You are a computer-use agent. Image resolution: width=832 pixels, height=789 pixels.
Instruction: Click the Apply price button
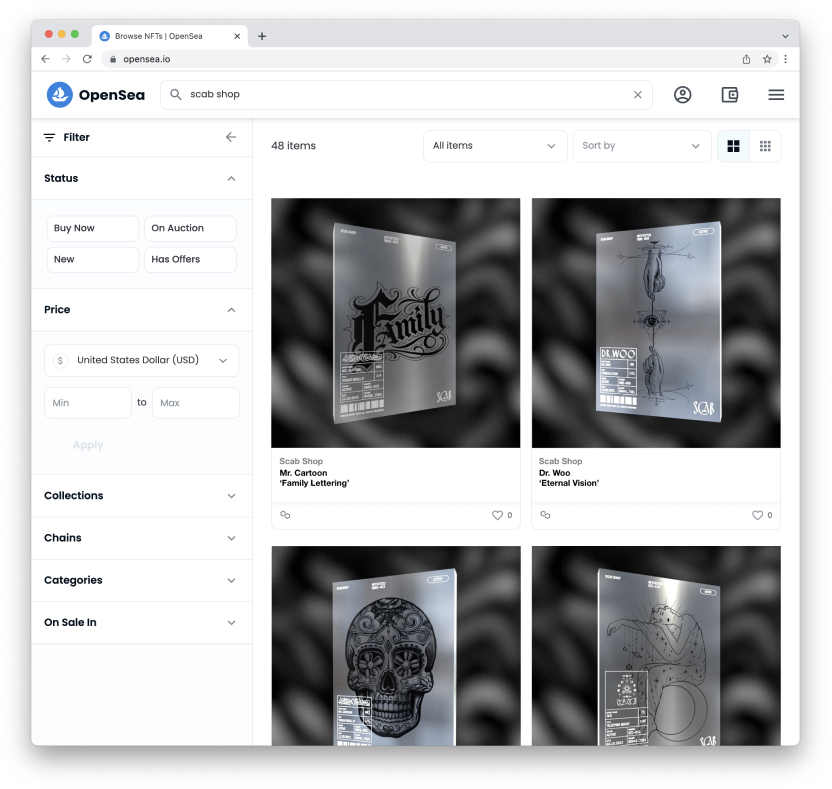(88, 445)
